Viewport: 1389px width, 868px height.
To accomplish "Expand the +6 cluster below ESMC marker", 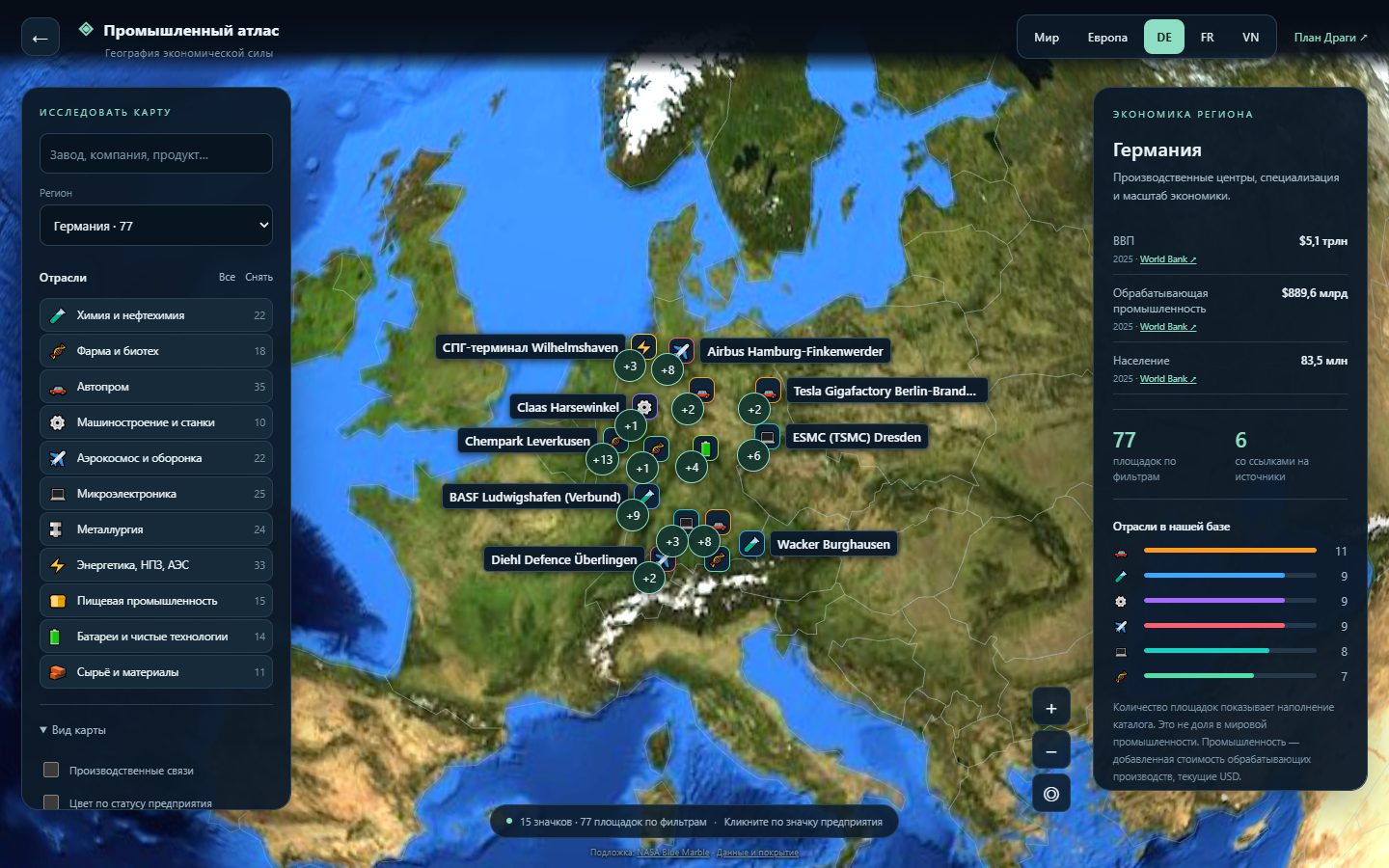I will [x=753, y=455].
